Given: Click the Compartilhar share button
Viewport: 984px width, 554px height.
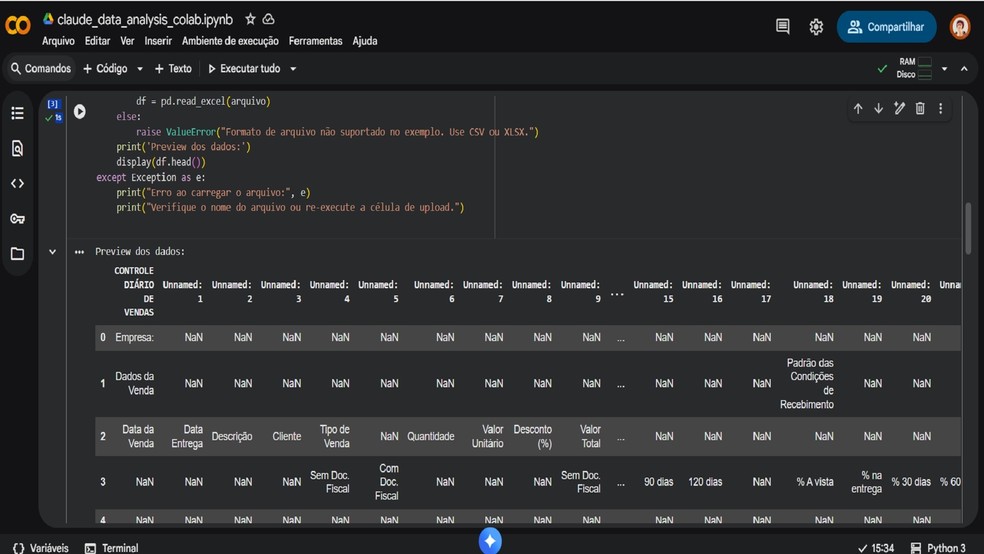Looking at the screenshot, I should (886, 27).
